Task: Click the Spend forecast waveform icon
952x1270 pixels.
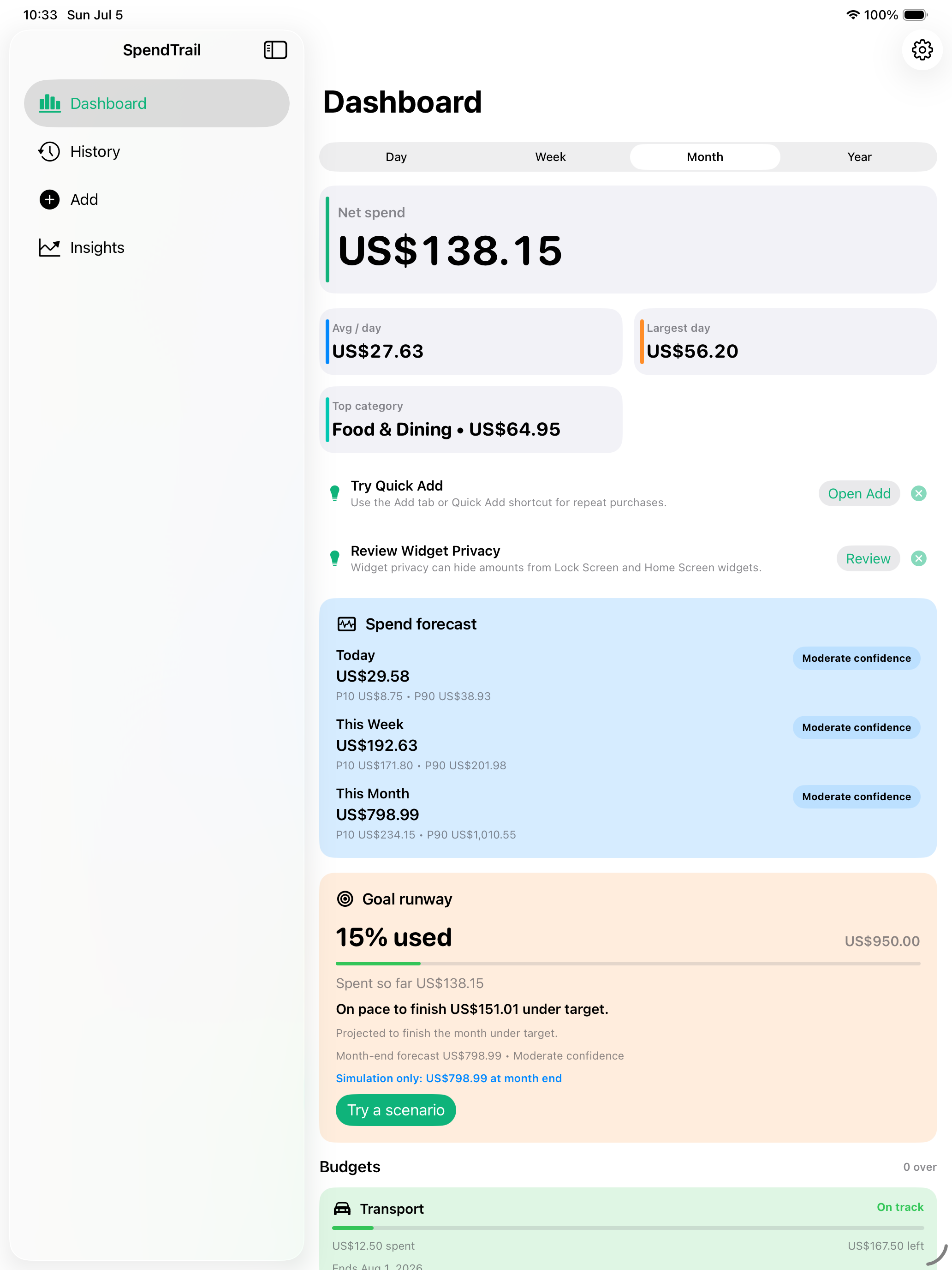Action: [346, 624]
